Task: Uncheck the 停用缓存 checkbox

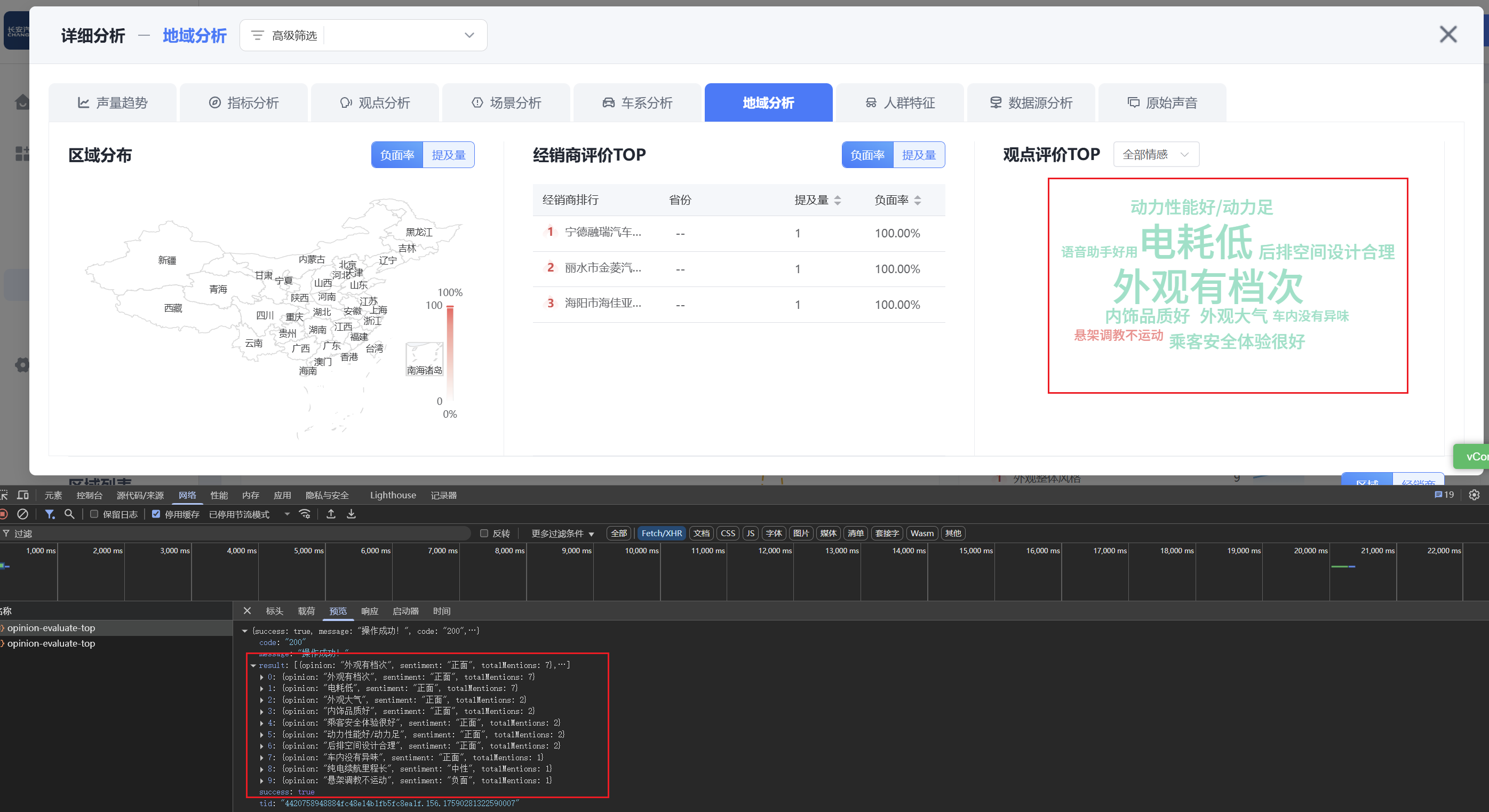Action: [x=156, y=514]
